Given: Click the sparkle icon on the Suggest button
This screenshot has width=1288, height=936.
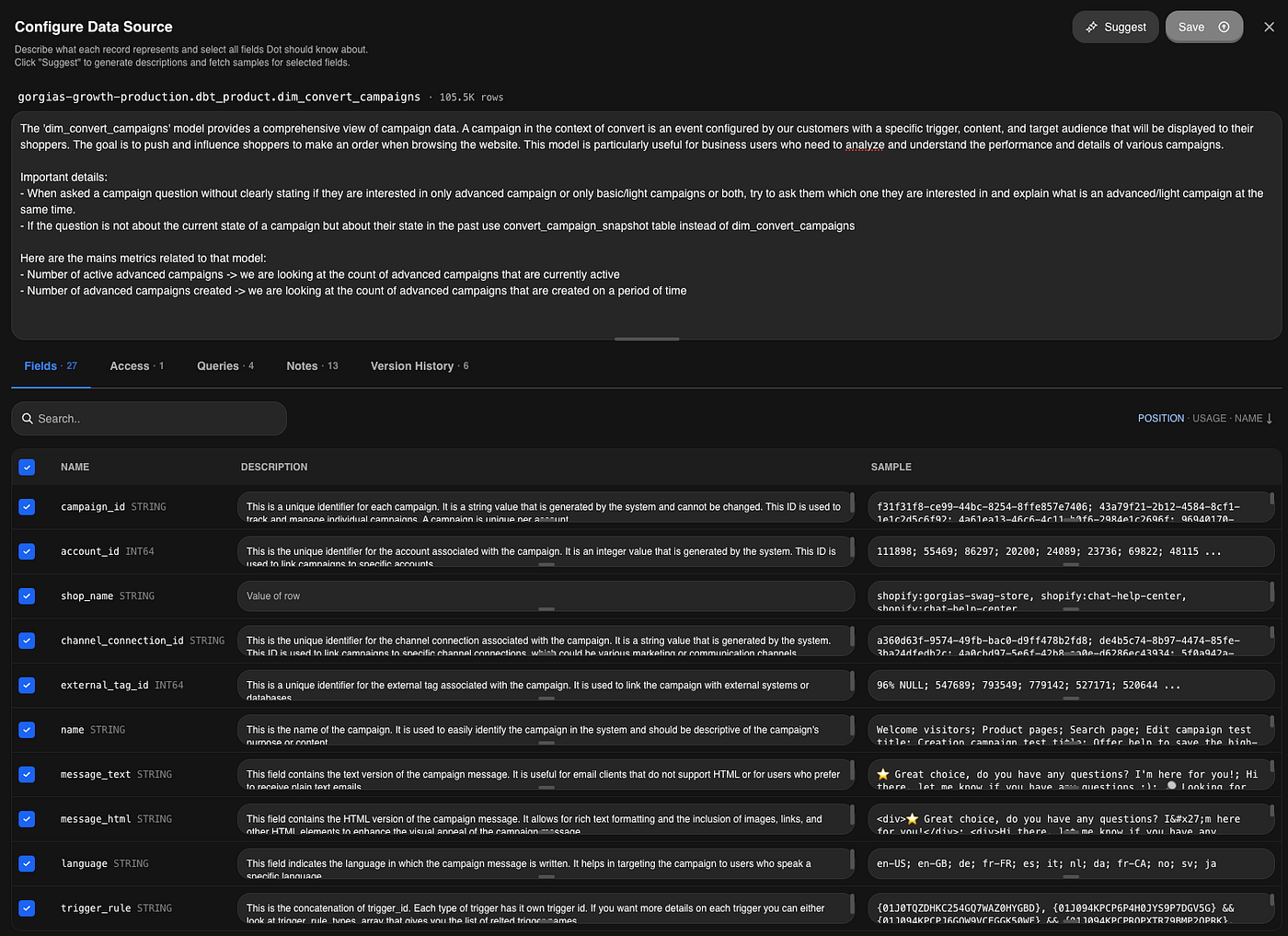Looking at the screenshot, I should (x=1091, y=27).
